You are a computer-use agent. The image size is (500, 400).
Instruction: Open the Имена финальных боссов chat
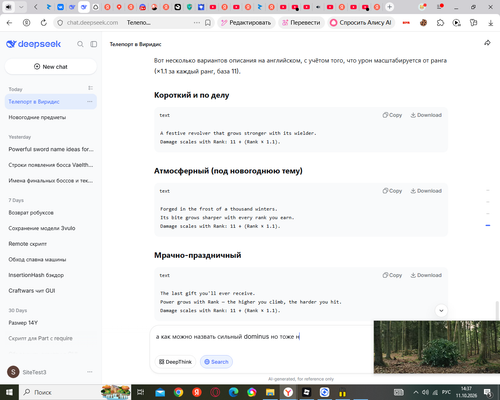(51, 181)
